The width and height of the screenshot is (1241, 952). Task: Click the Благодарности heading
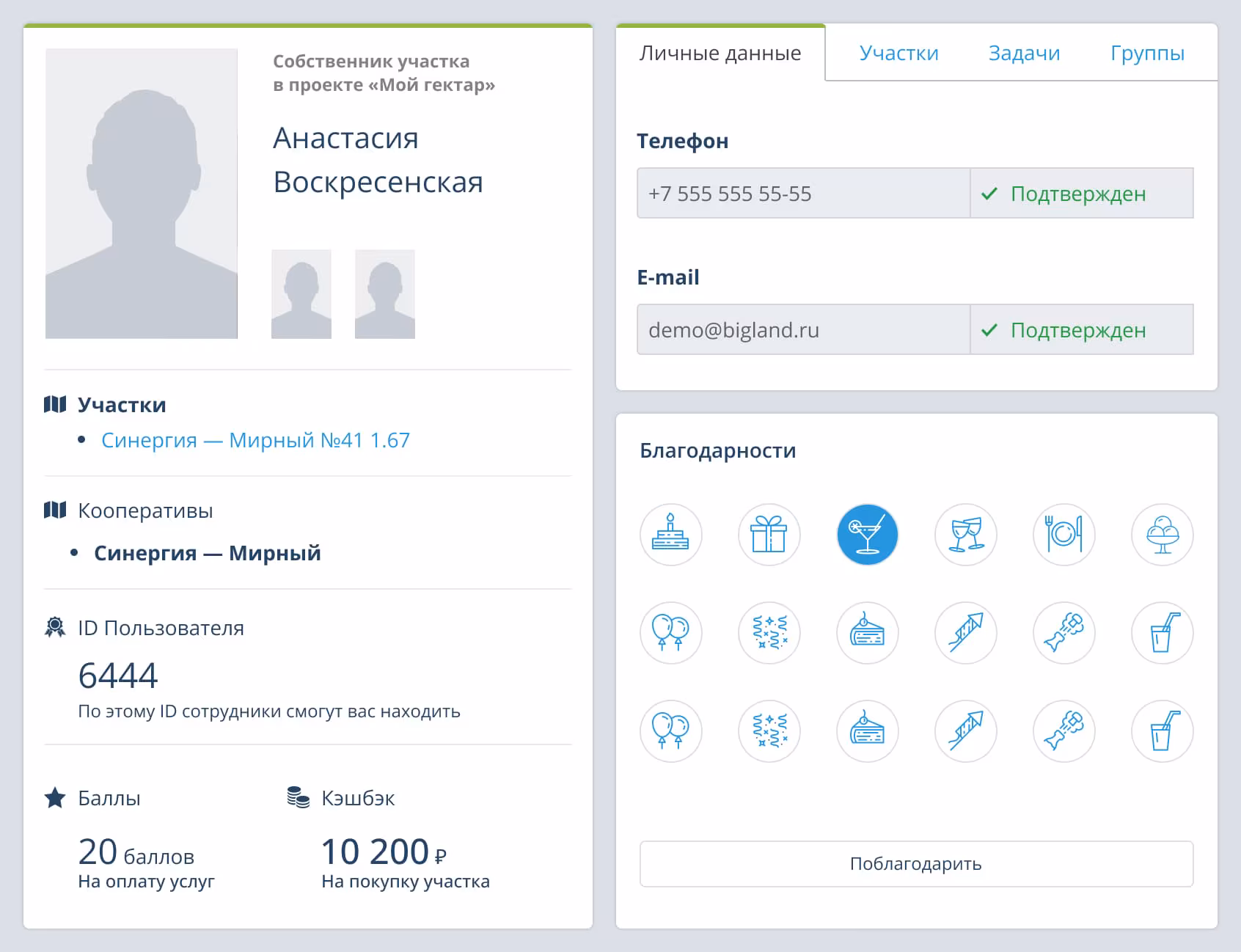point(718,450)
